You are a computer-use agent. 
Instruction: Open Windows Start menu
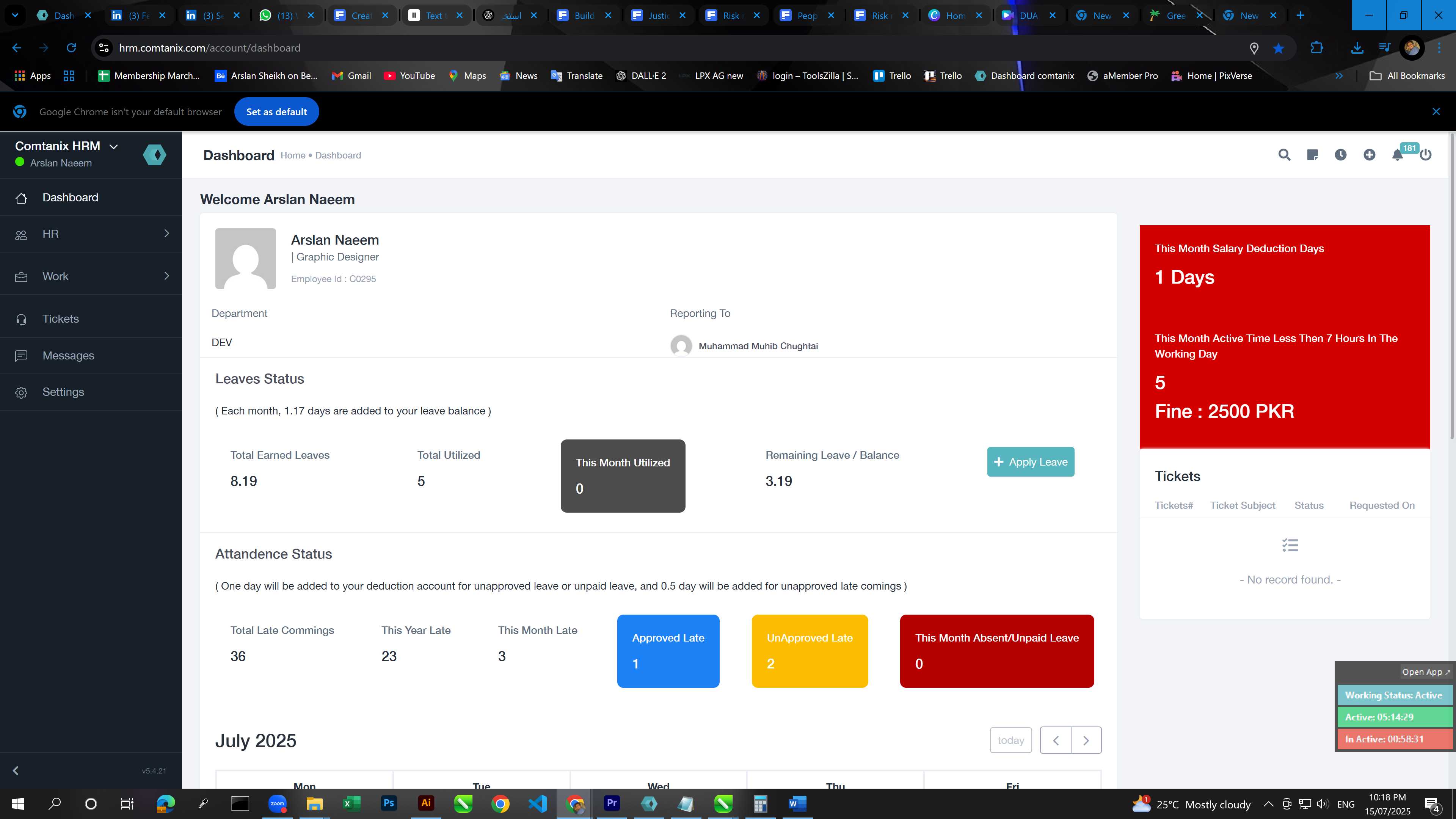point(18,804)
